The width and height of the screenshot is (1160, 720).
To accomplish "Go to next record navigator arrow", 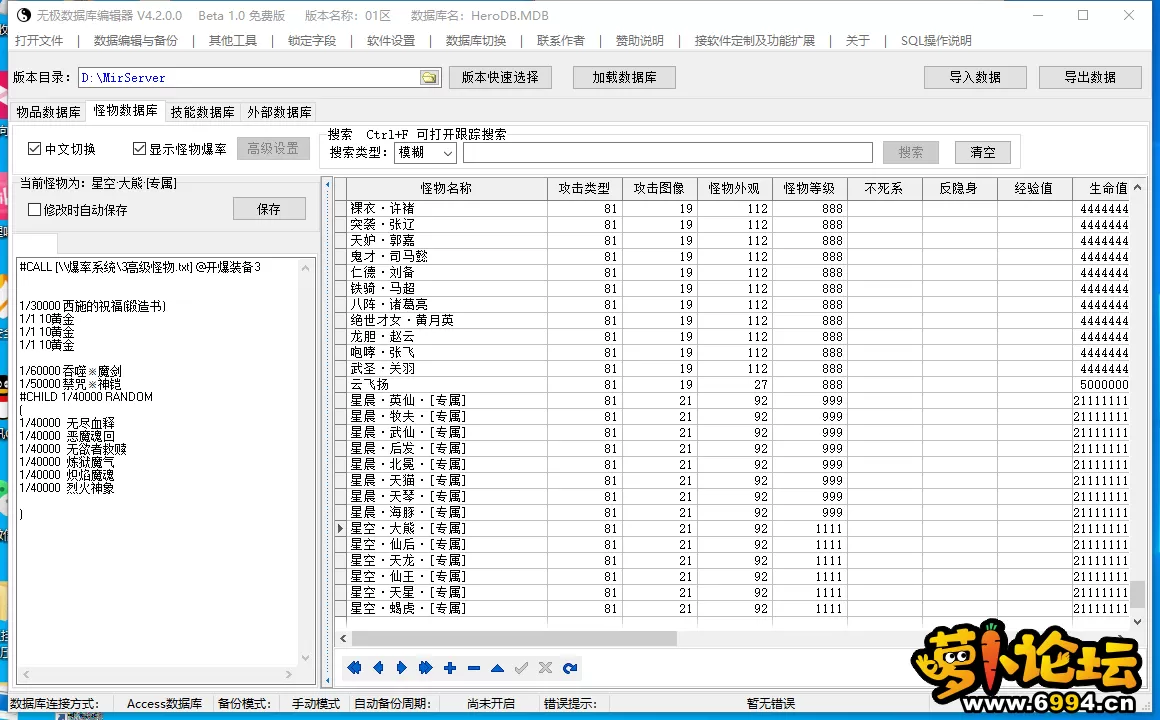I will (402, 668).
